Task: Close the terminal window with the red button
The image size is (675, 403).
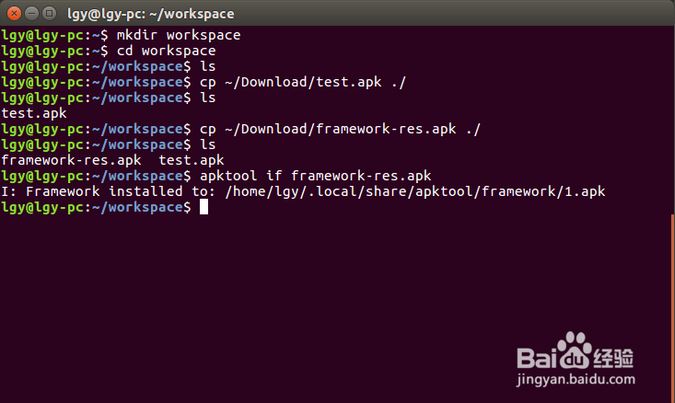Action: (x=12, y=13)
